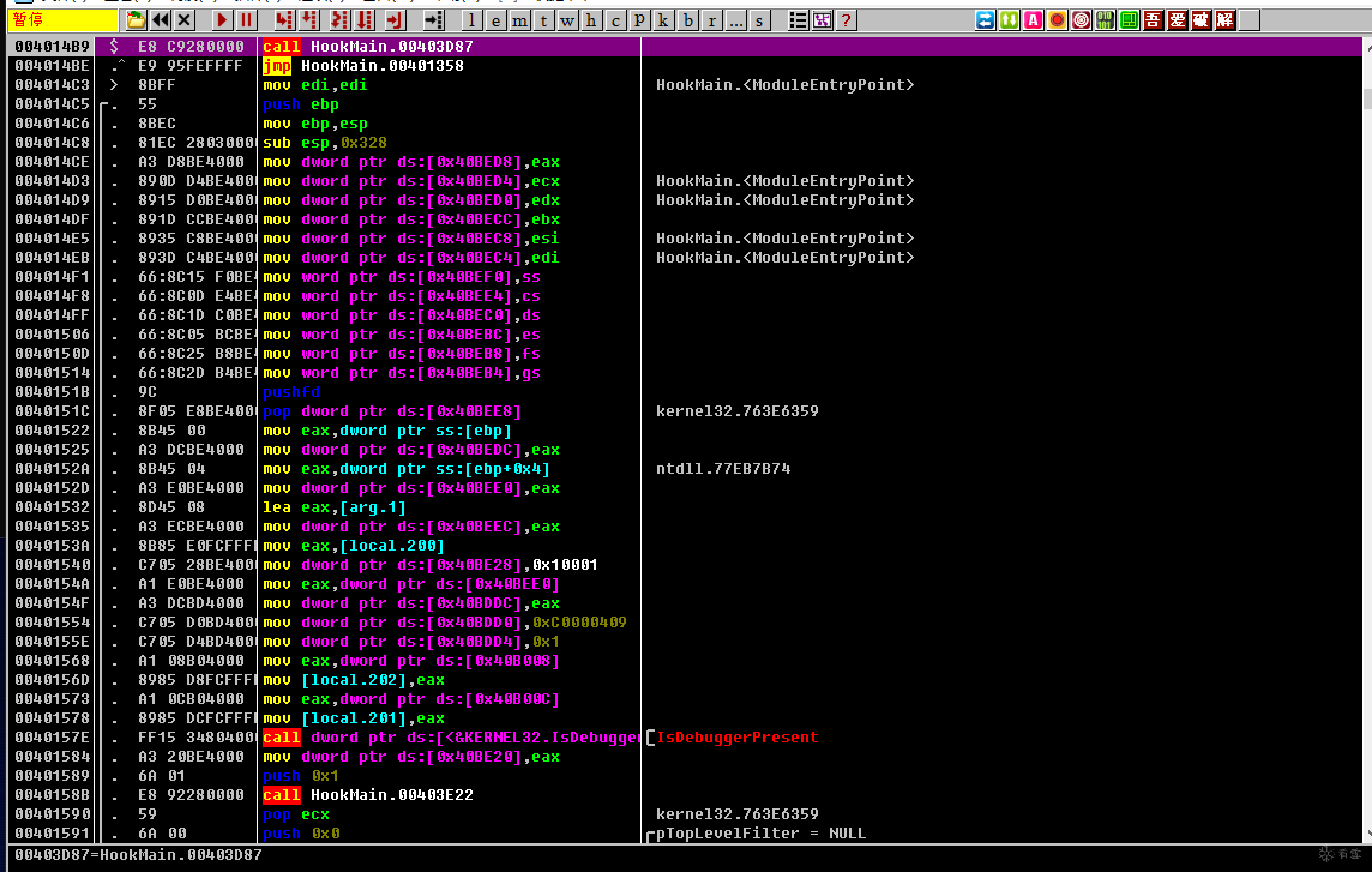
Task: Click the red question mark help icon
Action: point(846,20)
